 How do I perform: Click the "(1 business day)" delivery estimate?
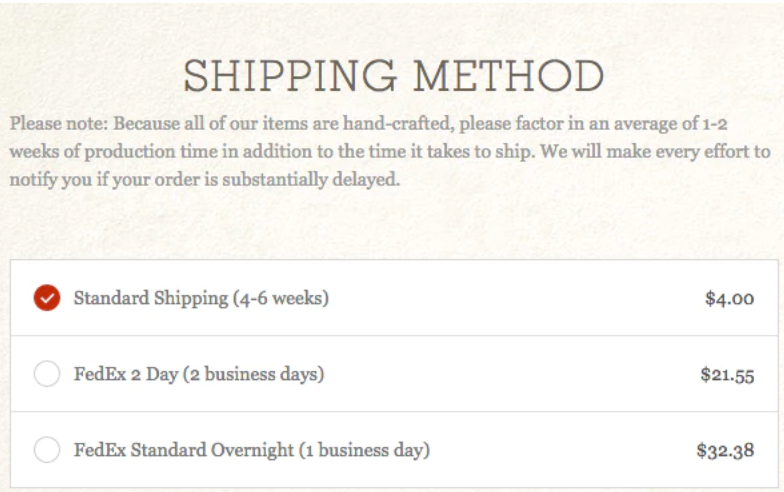[x=364, y=450]
